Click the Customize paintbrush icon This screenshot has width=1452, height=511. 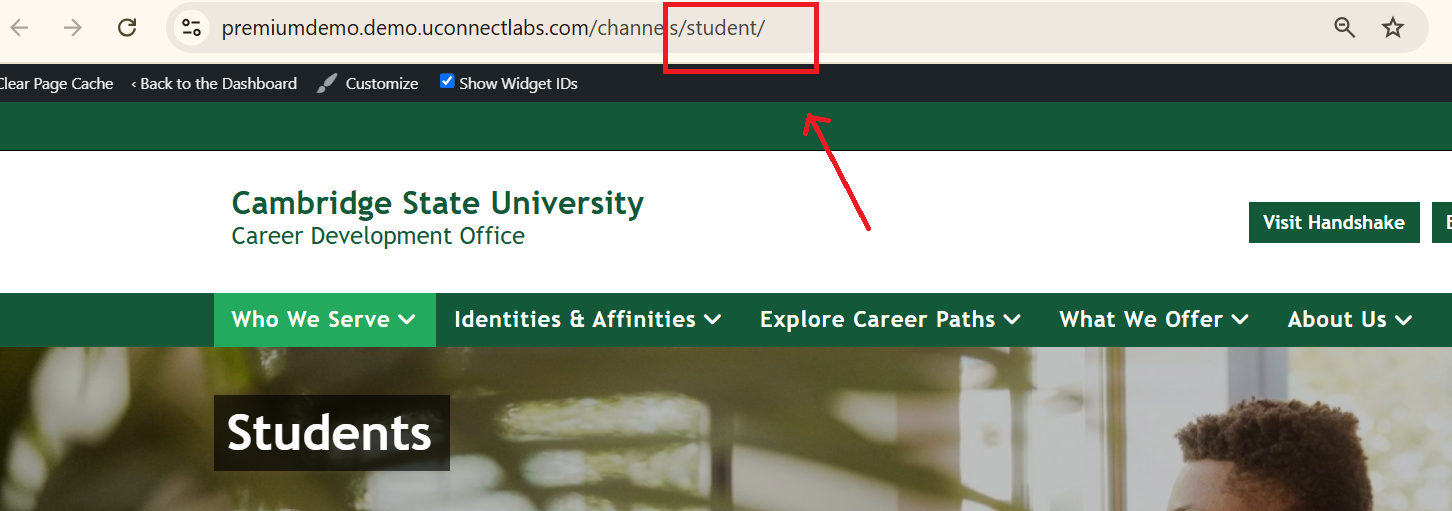(327, 84)
